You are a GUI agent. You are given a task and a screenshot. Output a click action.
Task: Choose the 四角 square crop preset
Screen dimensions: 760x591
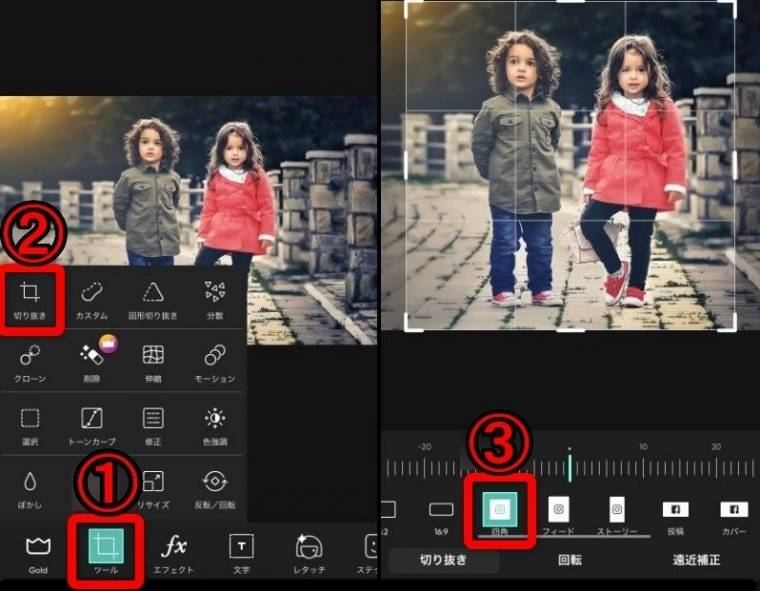500,514
